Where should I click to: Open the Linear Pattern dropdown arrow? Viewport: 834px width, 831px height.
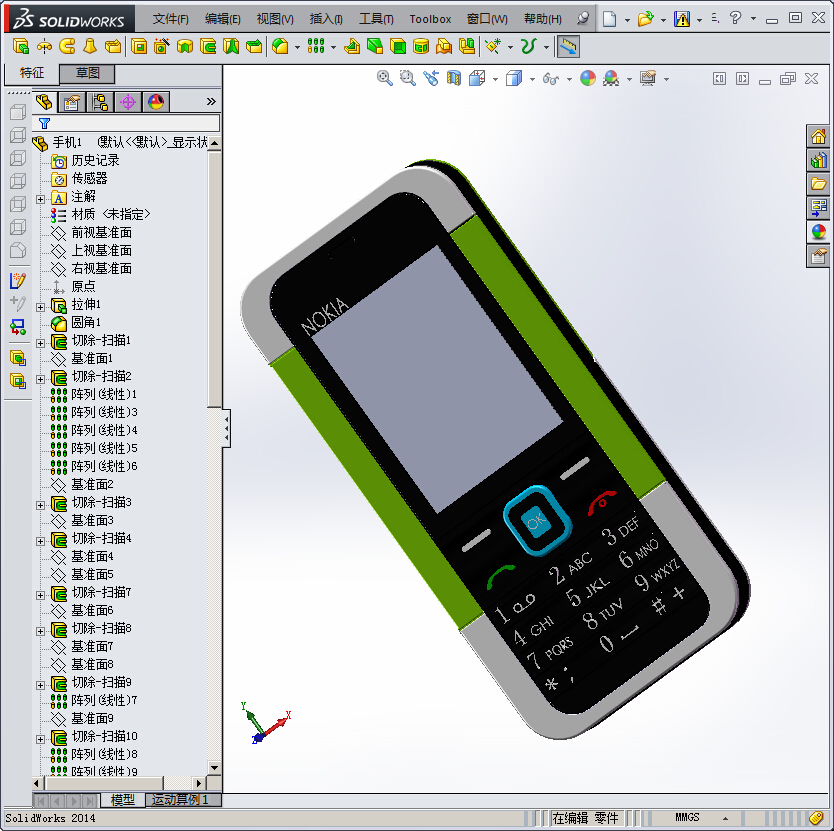coord(333,47)
